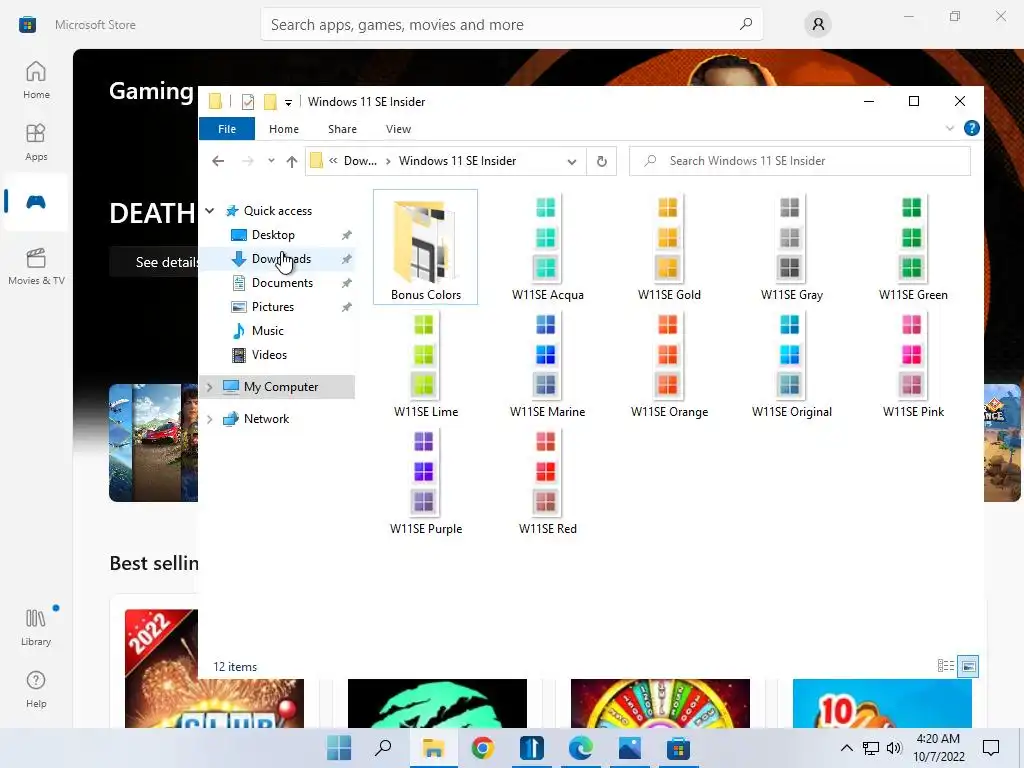Open Apps in Microsoft Store sidebar

(36, 142)
